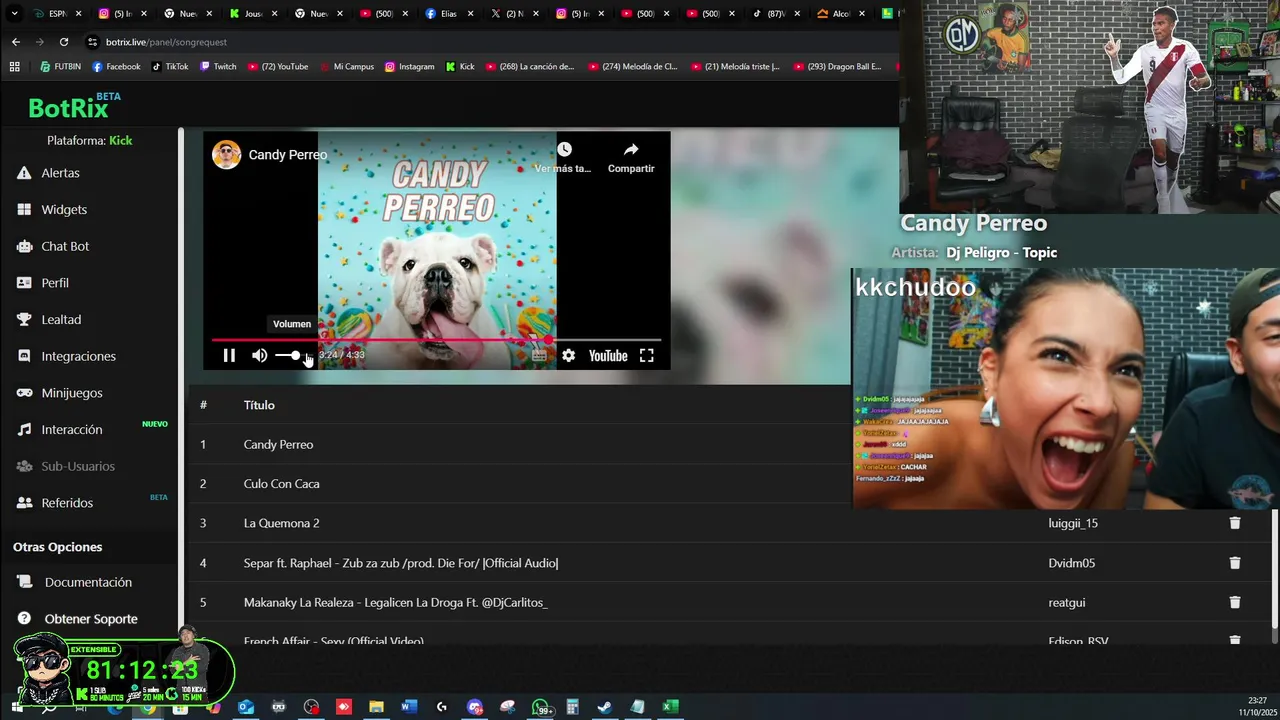This screenshot has width=1280, height=720.
Task: Delete the Separ ft. Raphael song
Action: [x=1235, y=563]
